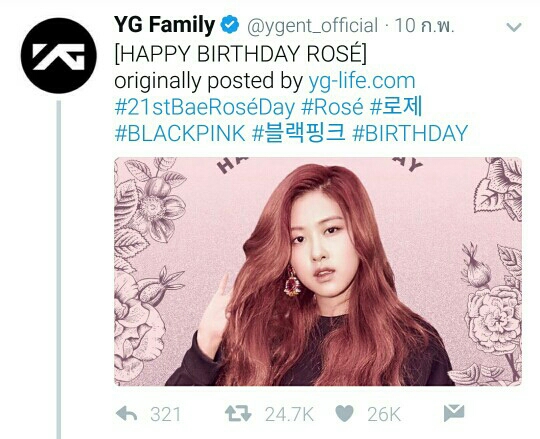Open the #BIRTHDAY hashtag
The height and width of the screenshot is (439, 540).
tap(410, 133)
